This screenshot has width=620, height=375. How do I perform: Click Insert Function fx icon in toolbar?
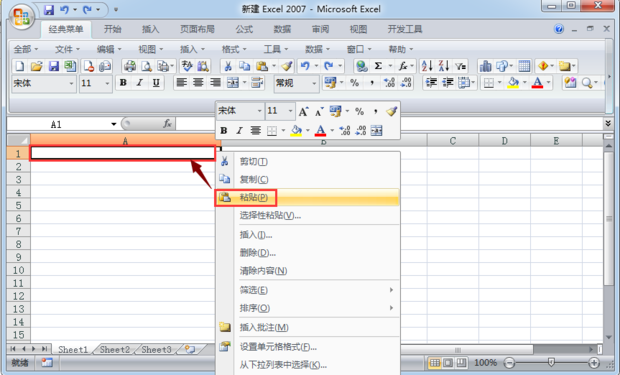pyautogui.click(x=403, y=66)
